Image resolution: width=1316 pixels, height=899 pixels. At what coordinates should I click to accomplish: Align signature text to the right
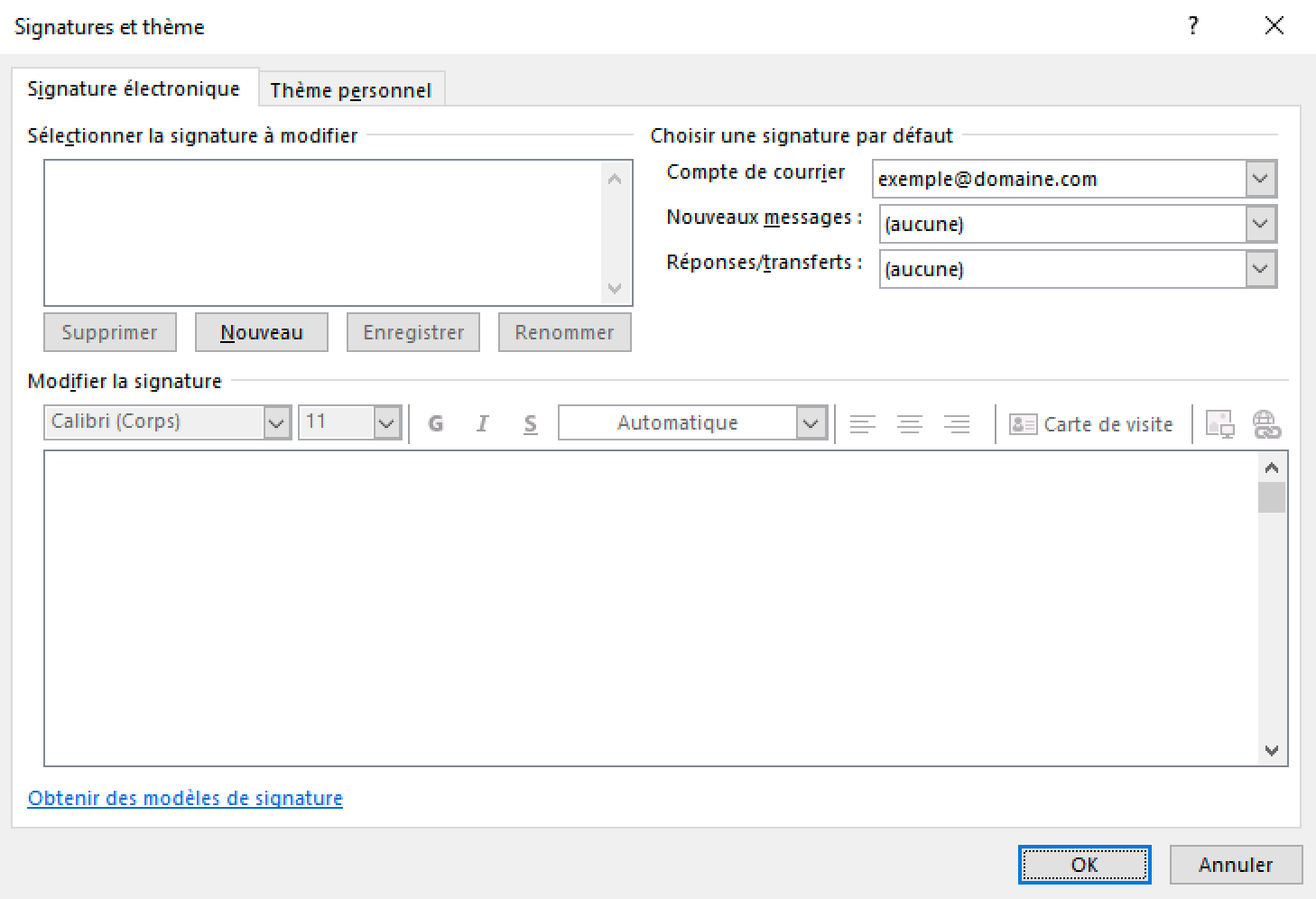pyautogui.click(x=957, y=422)
